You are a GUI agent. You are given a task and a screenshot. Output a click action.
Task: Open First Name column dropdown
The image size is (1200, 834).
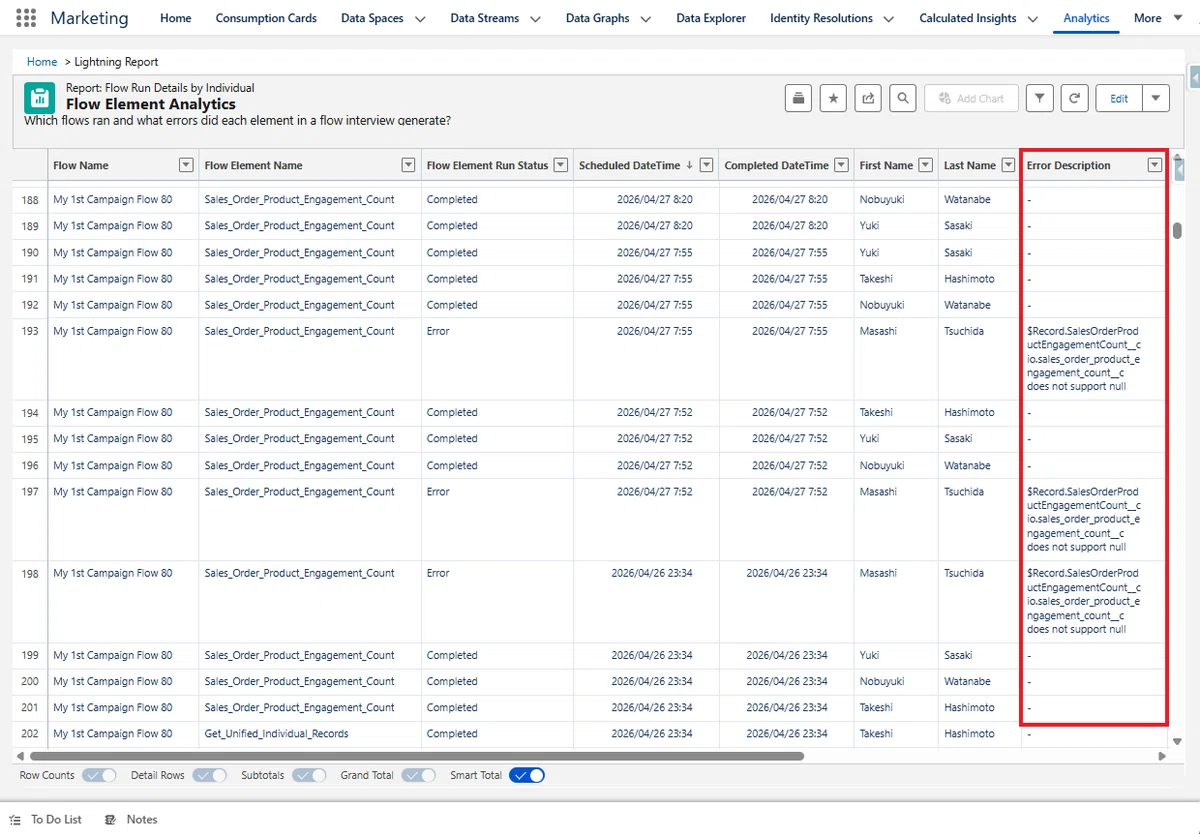(926, 165)
